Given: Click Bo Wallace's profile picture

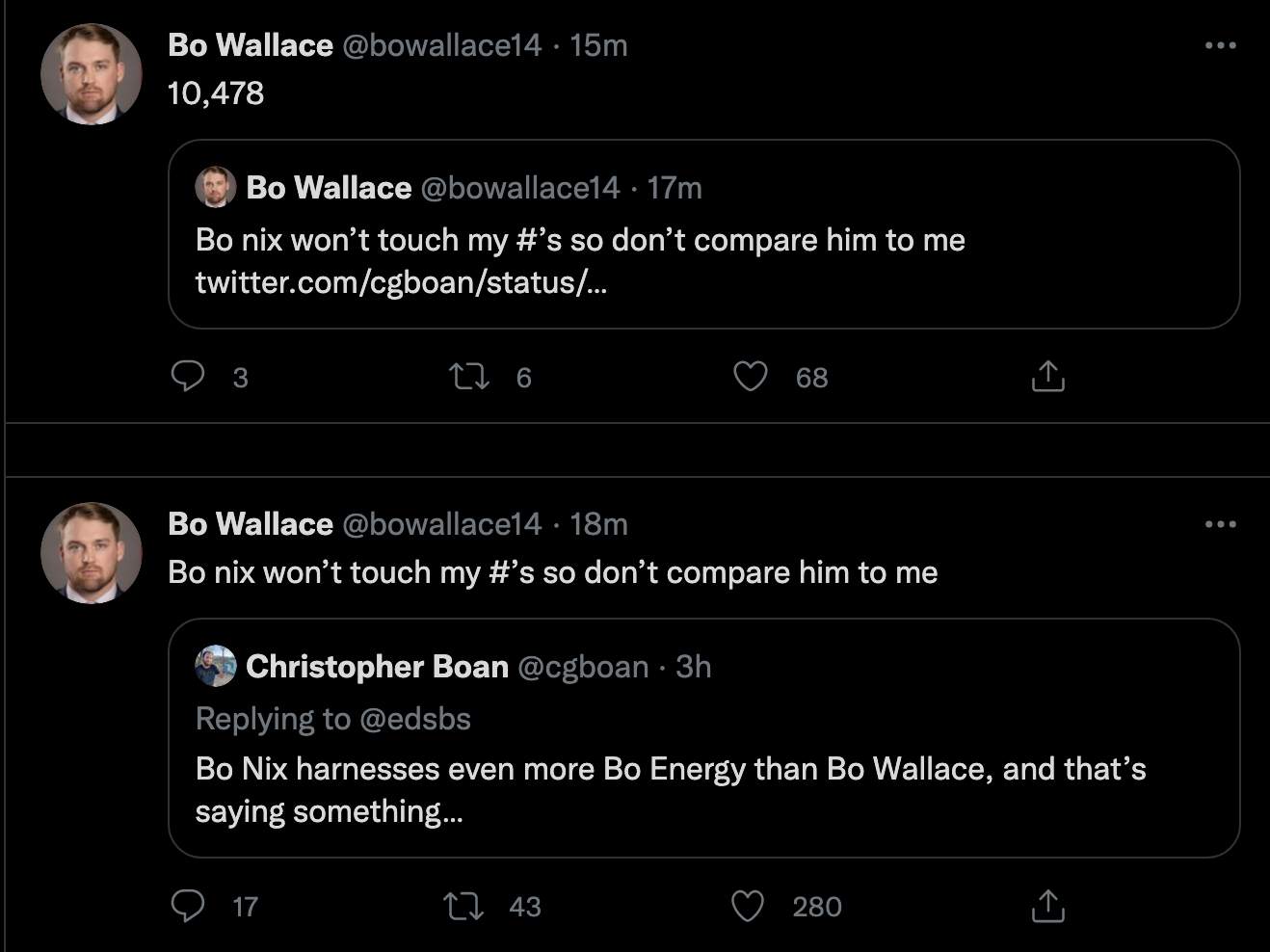Looking at the screenshot, I should click(91, 73).
